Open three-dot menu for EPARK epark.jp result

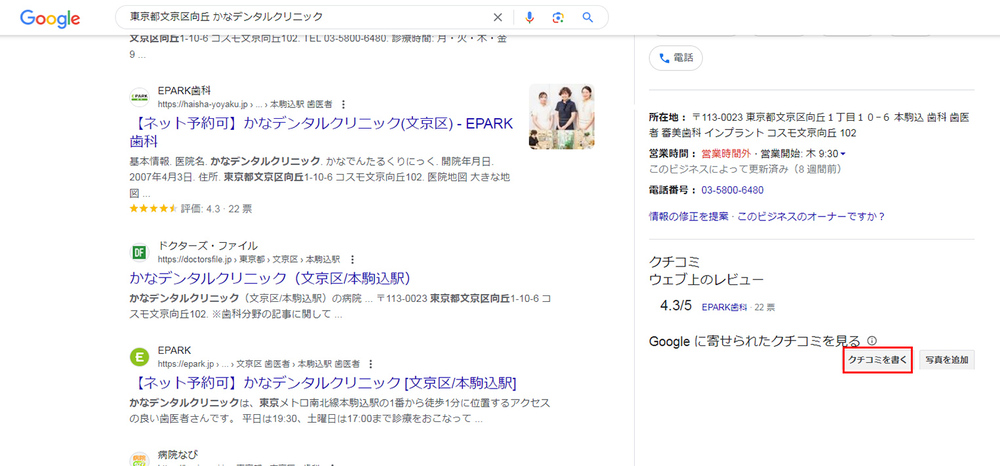click(x=371, y=364)
